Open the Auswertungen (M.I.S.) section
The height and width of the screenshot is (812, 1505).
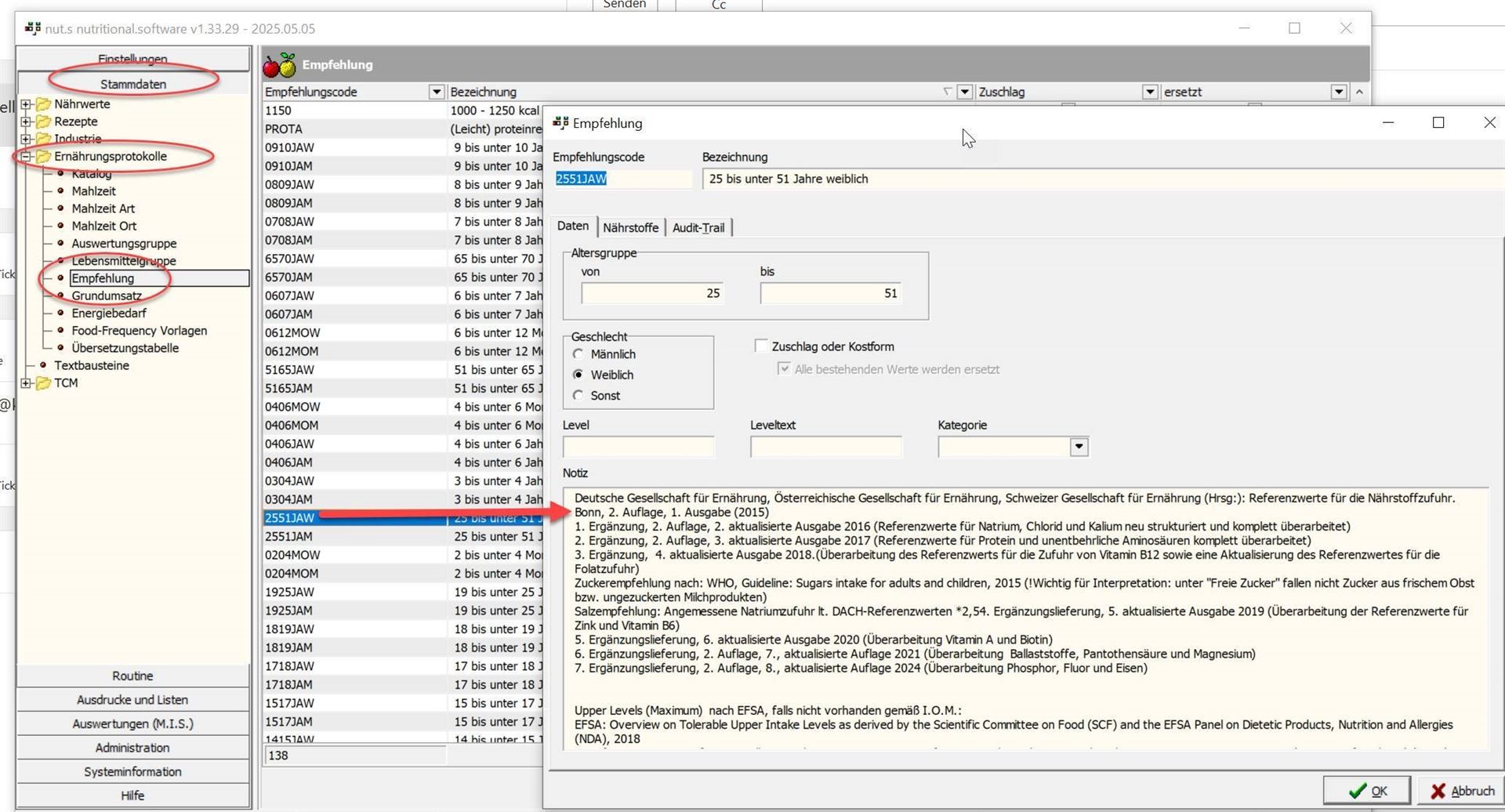click(132, 723)
